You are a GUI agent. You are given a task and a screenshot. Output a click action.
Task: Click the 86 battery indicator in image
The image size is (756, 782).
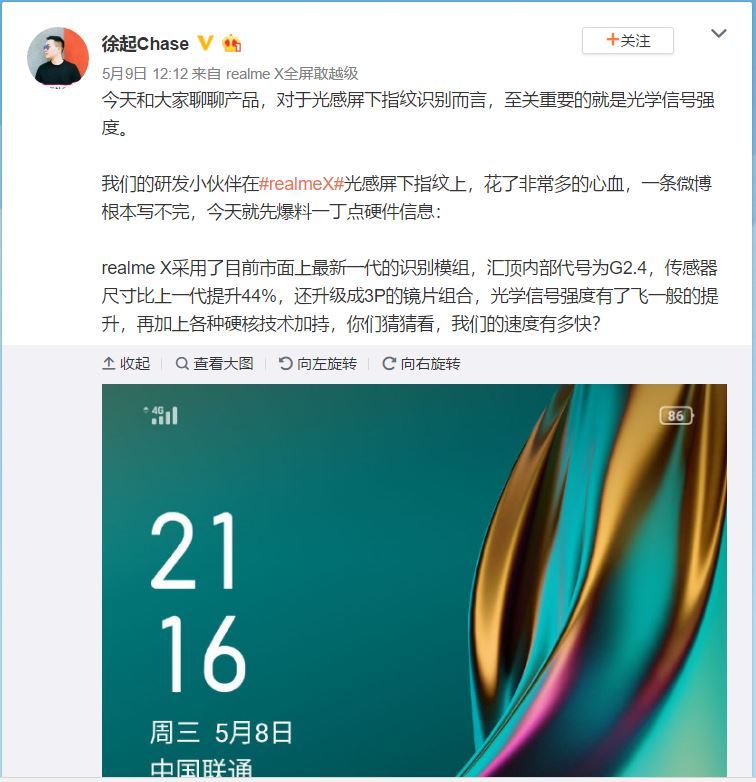coord(676,415)
